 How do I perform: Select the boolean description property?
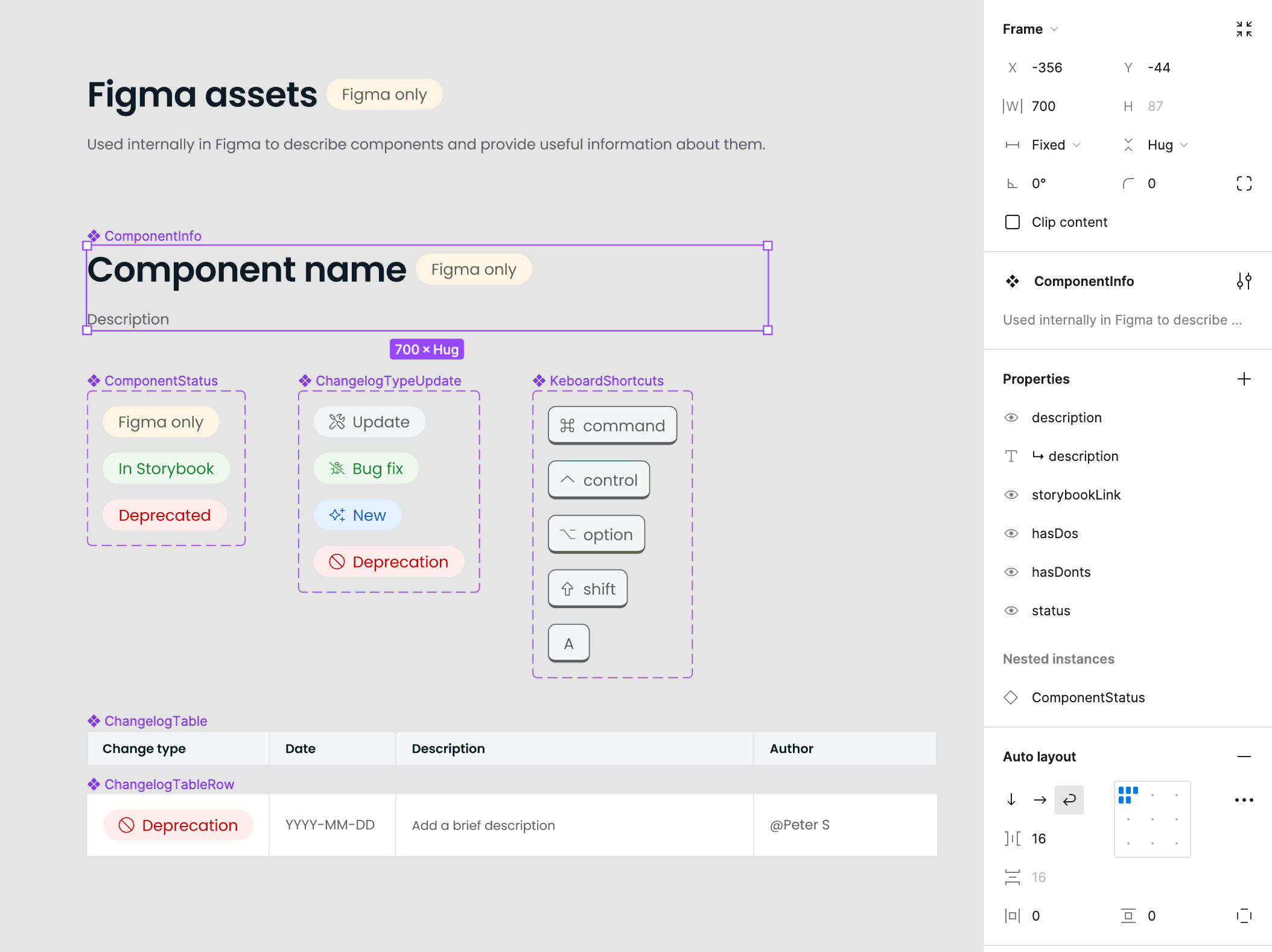point(1066,417)
